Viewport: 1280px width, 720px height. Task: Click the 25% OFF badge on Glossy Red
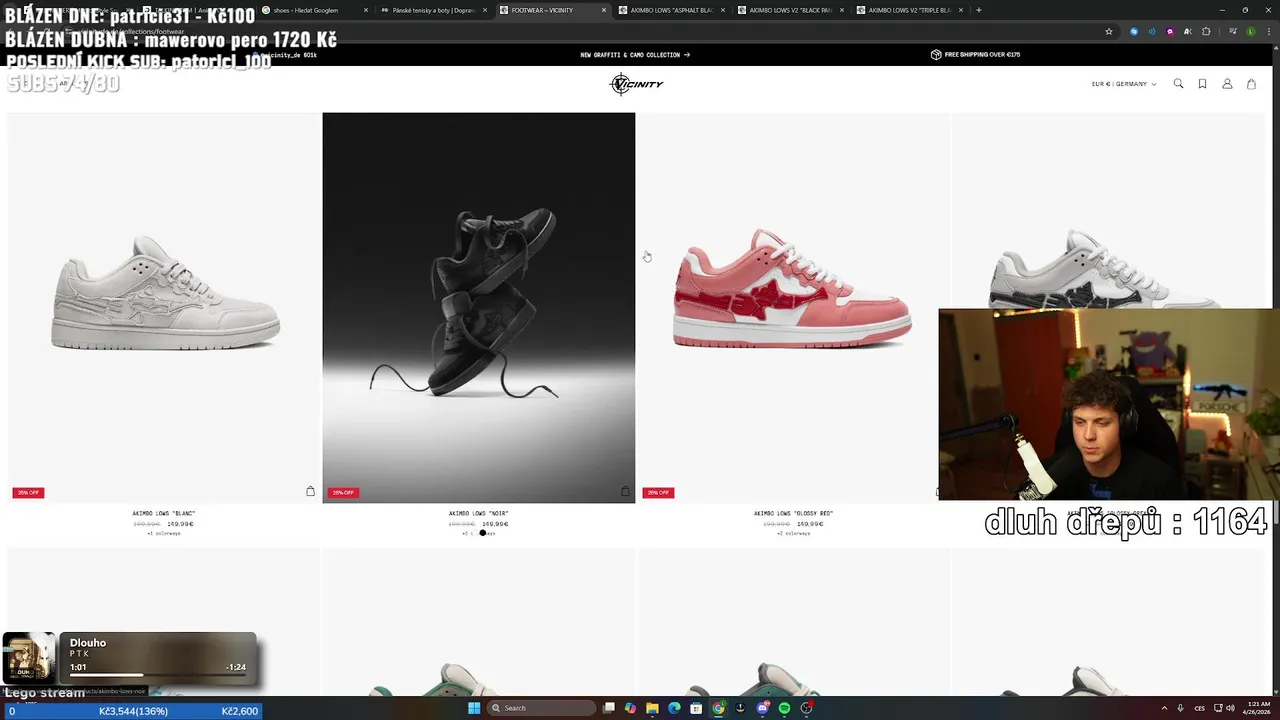pyautogui.click(x=658, y=492)
